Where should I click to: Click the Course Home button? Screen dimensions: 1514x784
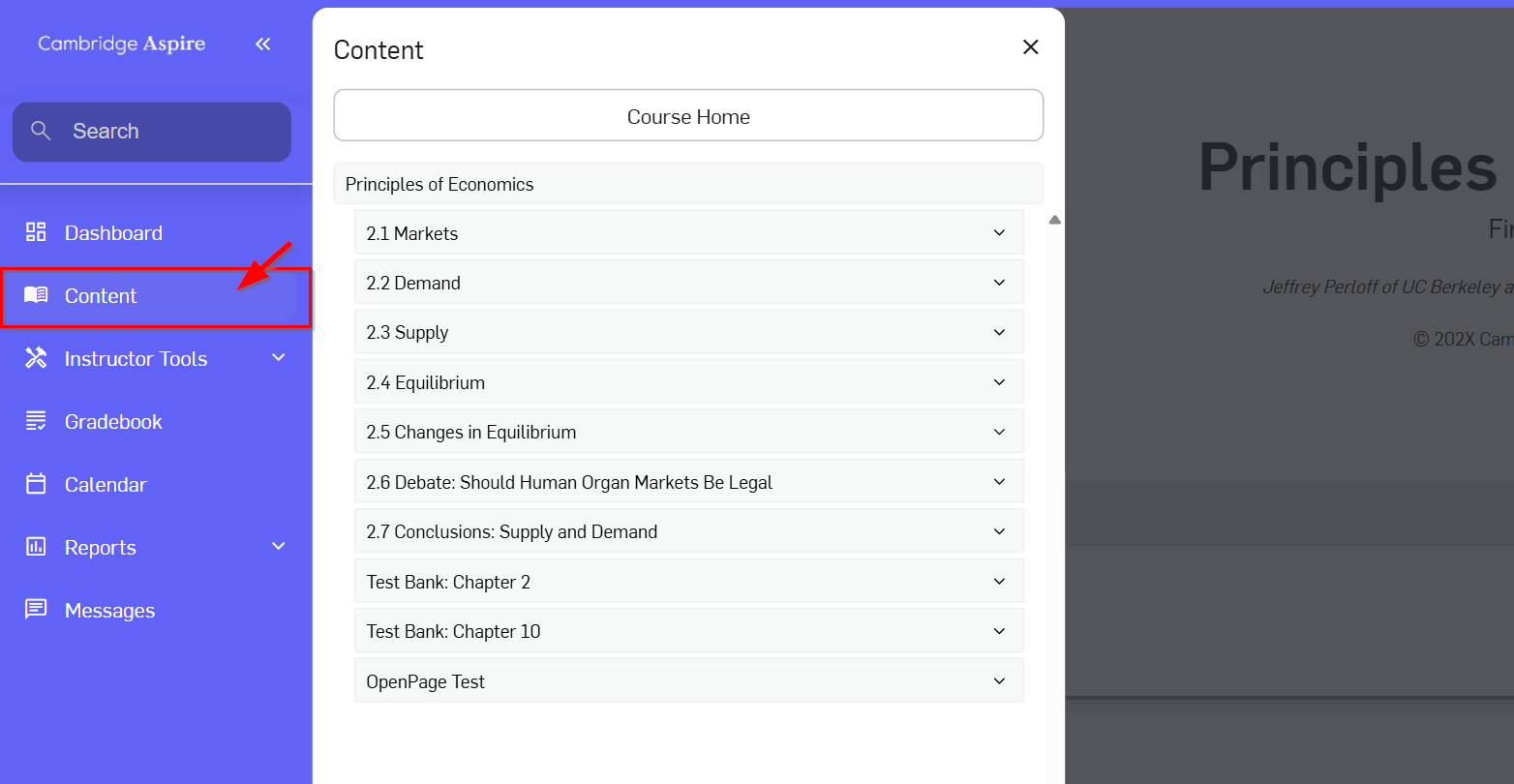tap(688, 116)
